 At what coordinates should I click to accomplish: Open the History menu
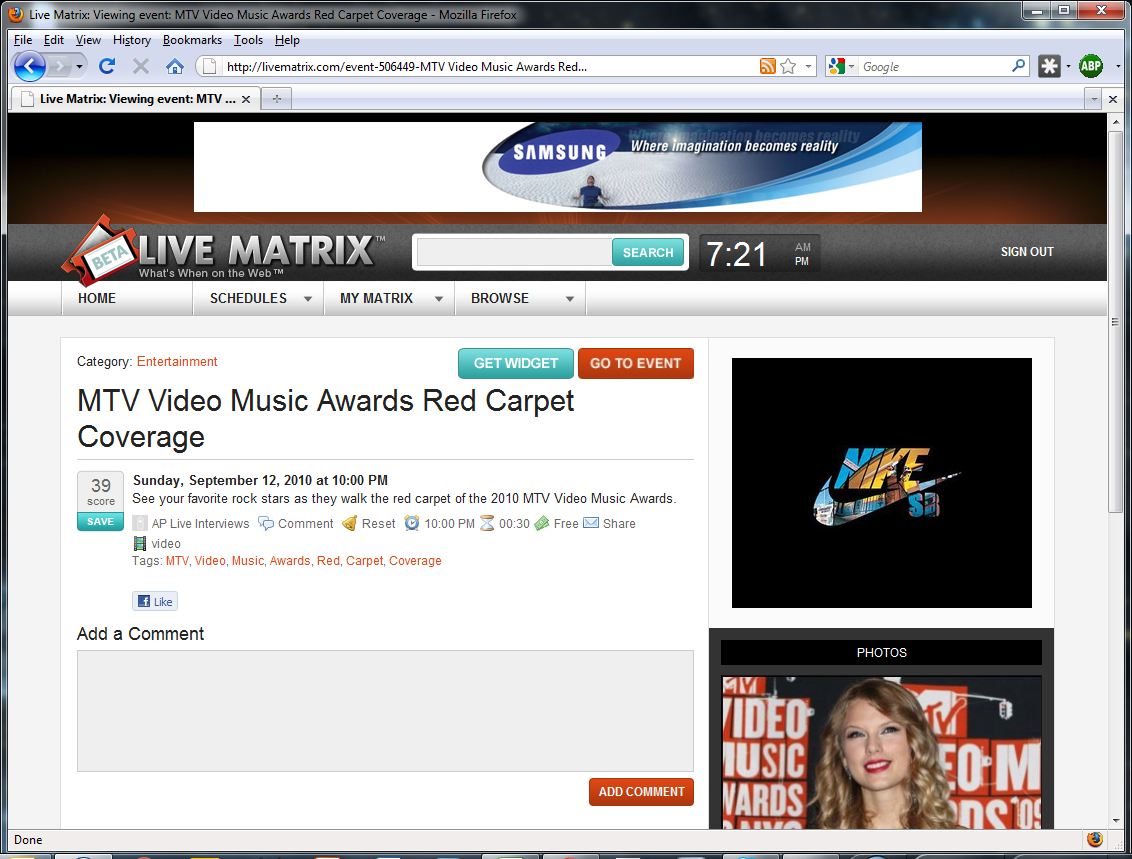click(131, 40)
